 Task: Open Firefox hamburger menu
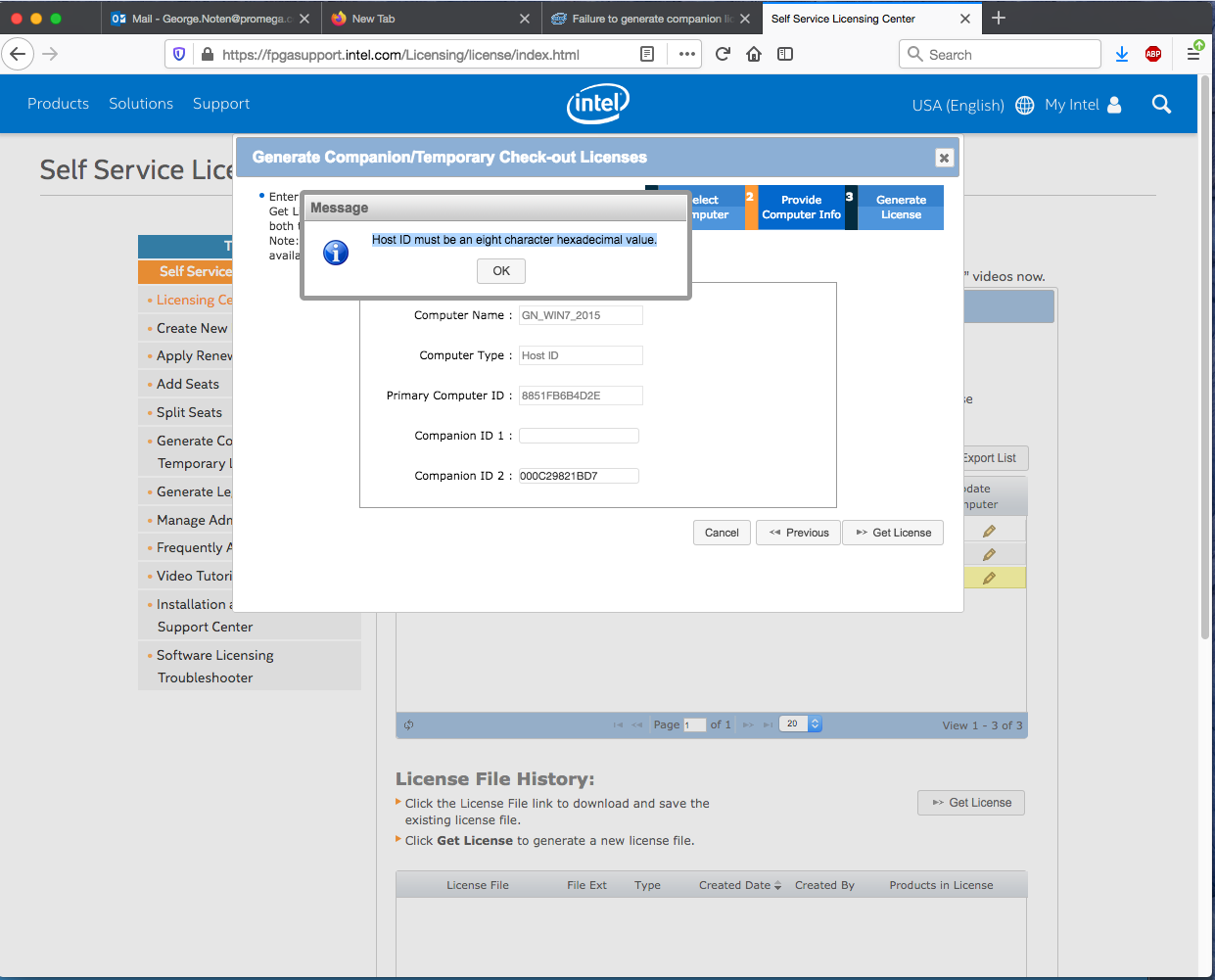[x=1193, y=53]
